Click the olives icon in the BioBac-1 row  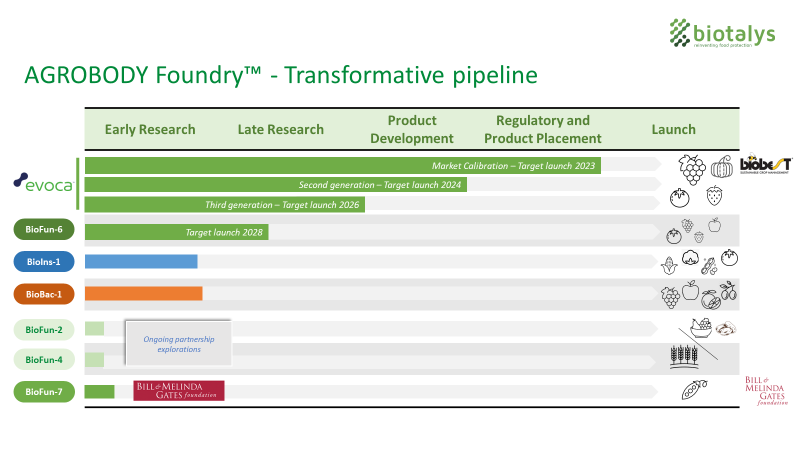(x=729, y=291)
